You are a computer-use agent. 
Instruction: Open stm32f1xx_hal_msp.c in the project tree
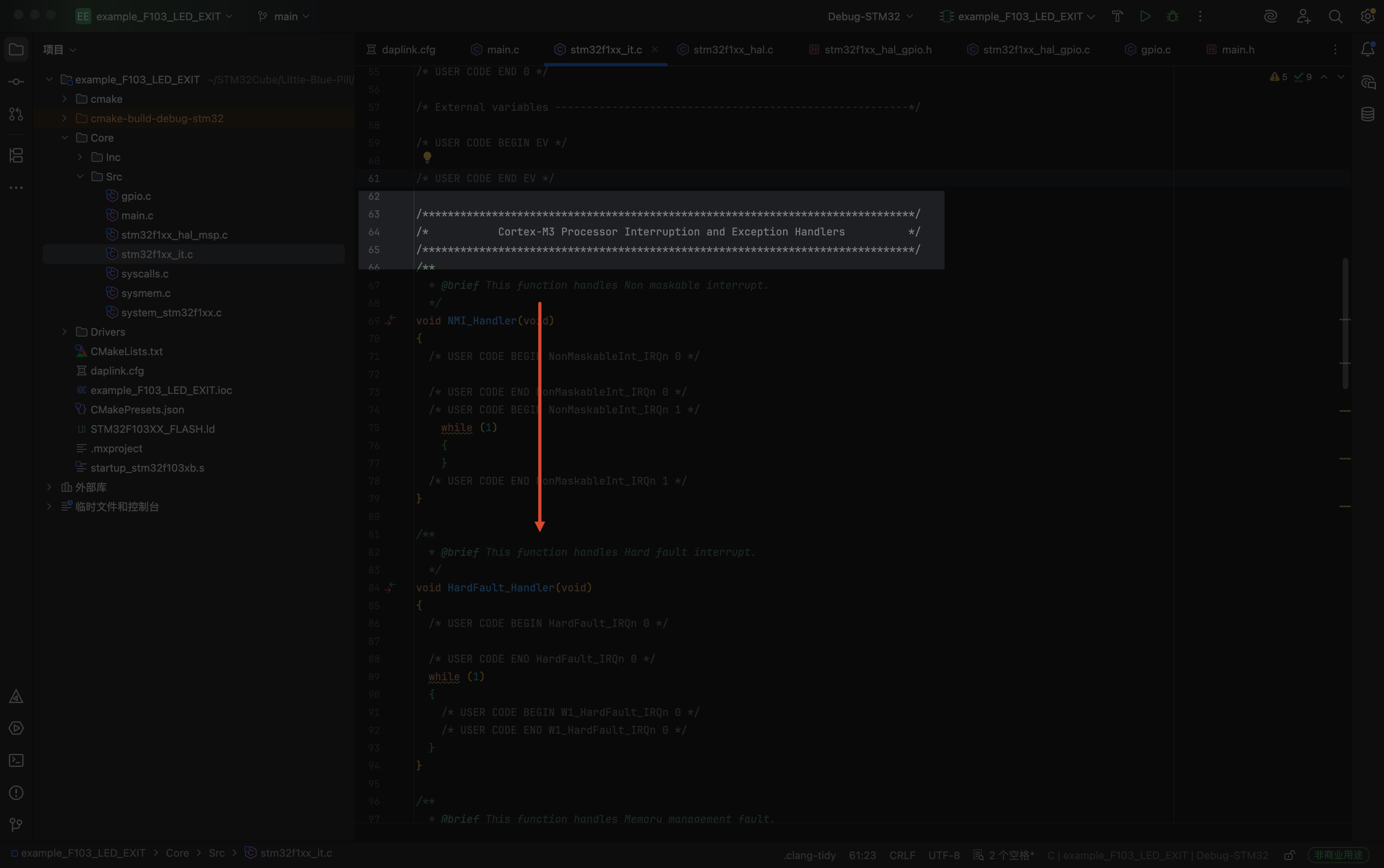(x=174, y=235)
